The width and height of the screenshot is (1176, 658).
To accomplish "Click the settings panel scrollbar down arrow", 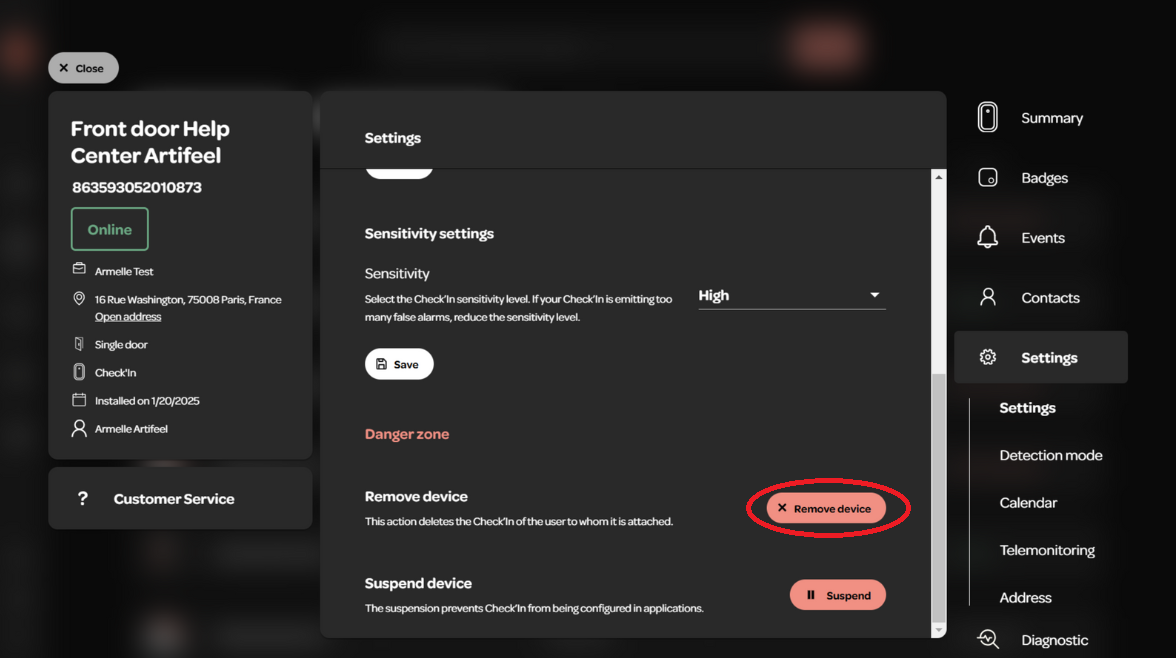I will click(938, 631).
